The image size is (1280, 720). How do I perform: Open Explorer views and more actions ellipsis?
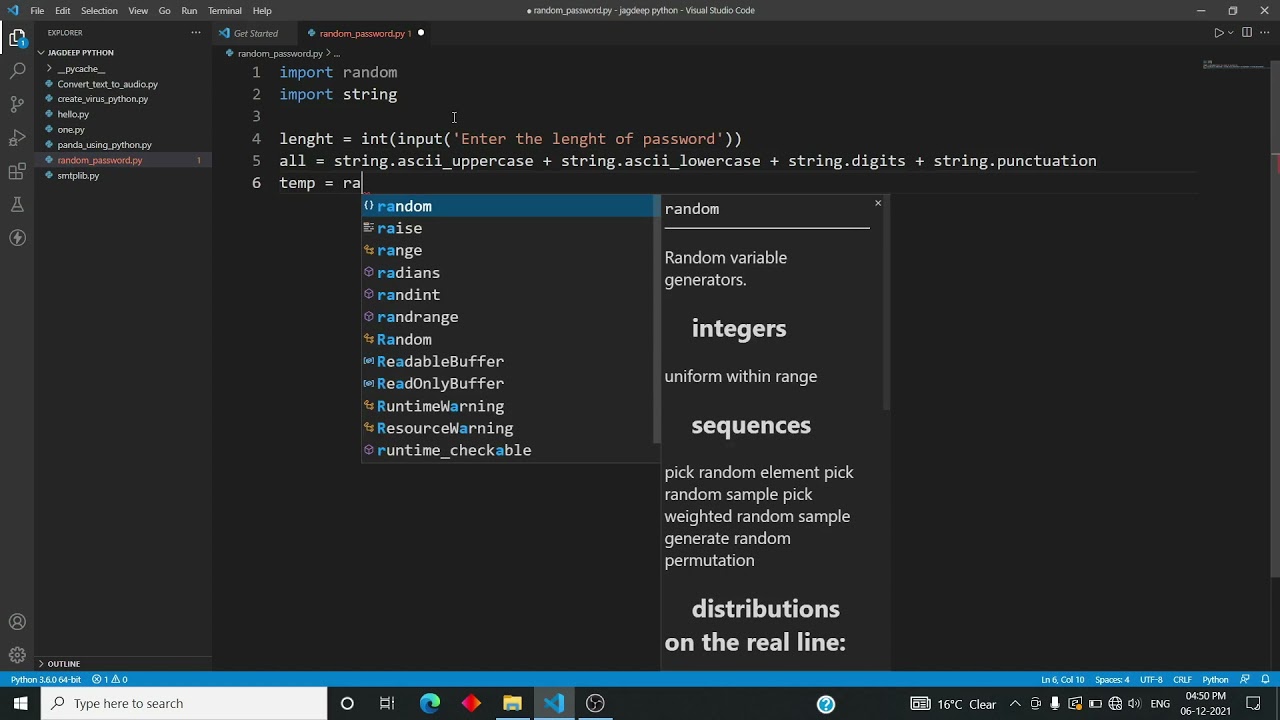[x=196, y=33]
